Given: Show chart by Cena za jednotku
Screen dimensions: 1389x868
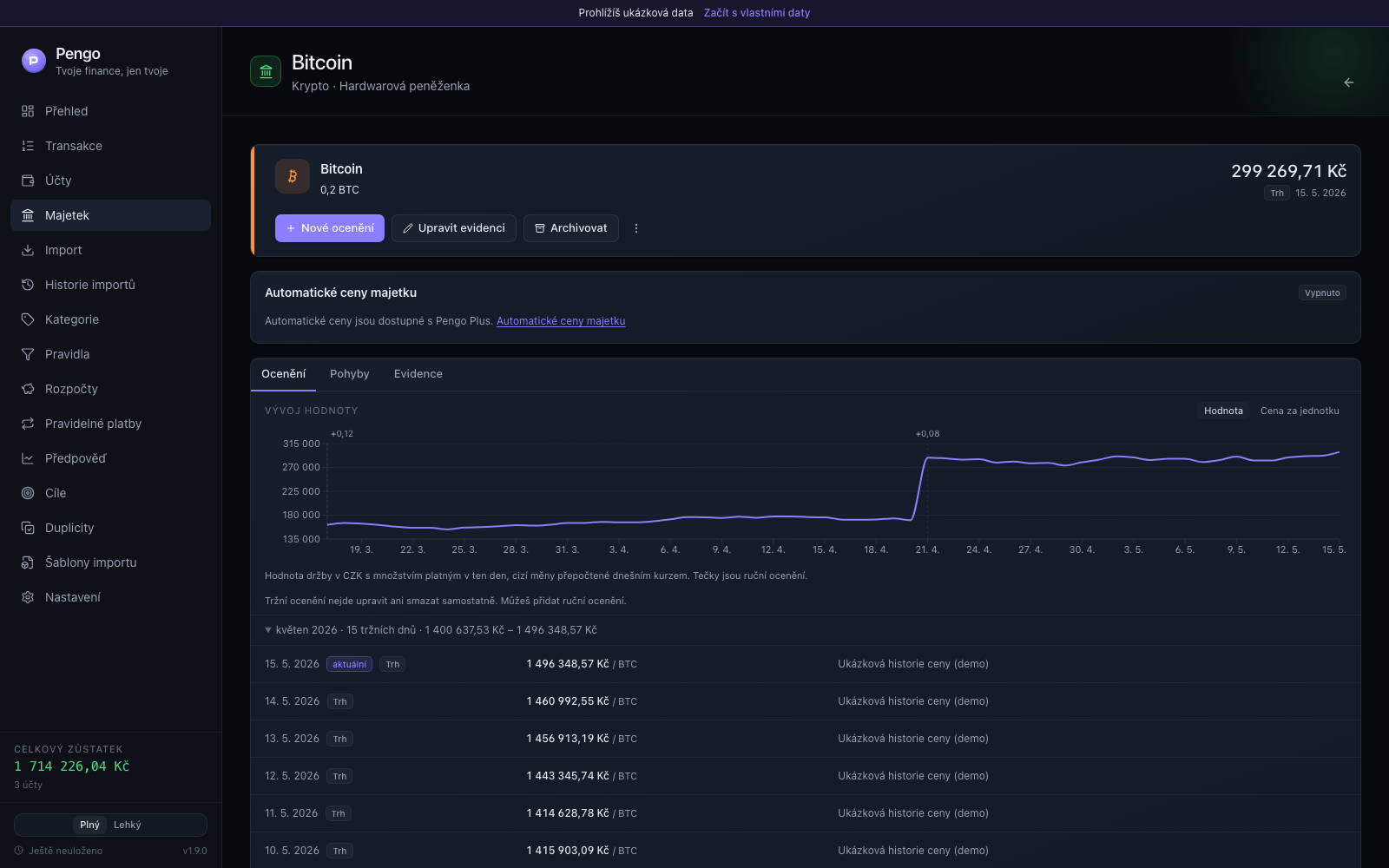Looking at the screenshot, I should [x=1300, y=411].
